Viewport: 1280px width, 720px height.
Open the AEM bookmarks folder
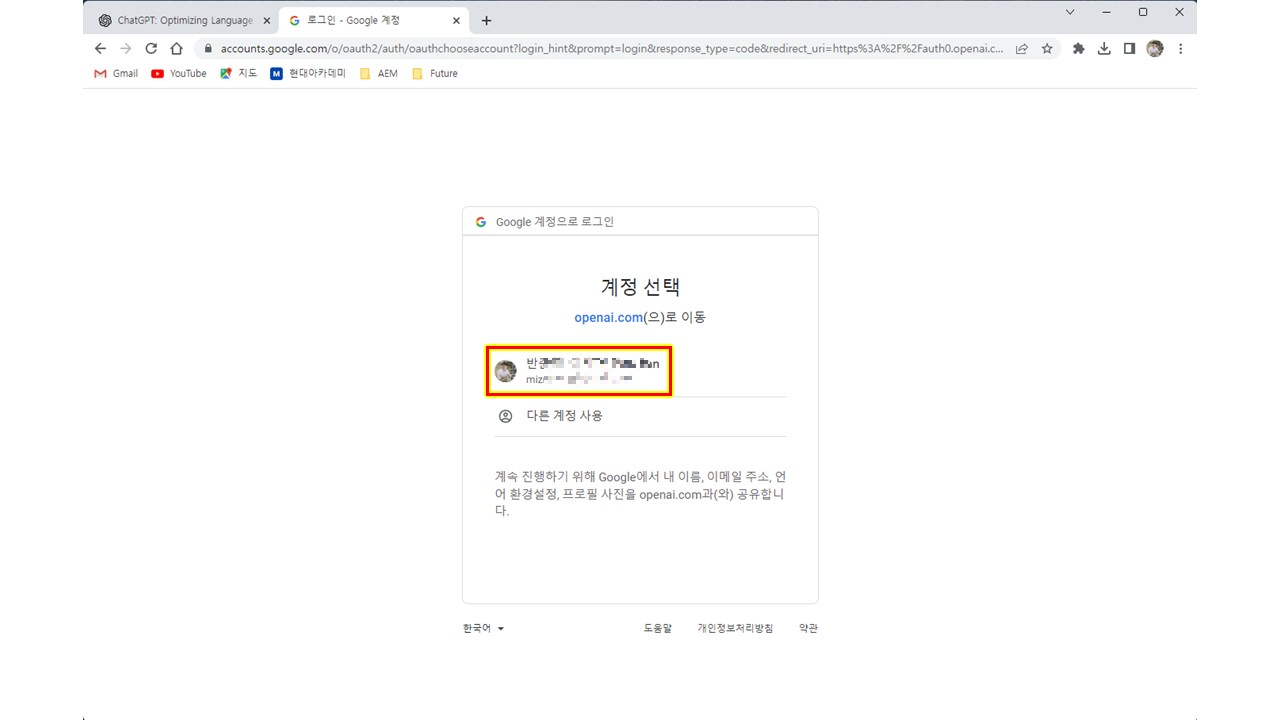click(379, 73)
